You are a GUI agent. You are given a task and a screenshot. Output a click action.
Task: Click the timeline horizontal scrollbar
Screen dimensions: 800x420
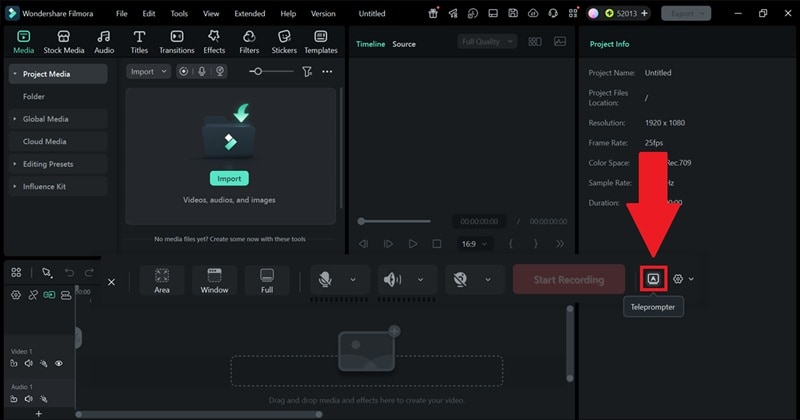coord(199,414)
